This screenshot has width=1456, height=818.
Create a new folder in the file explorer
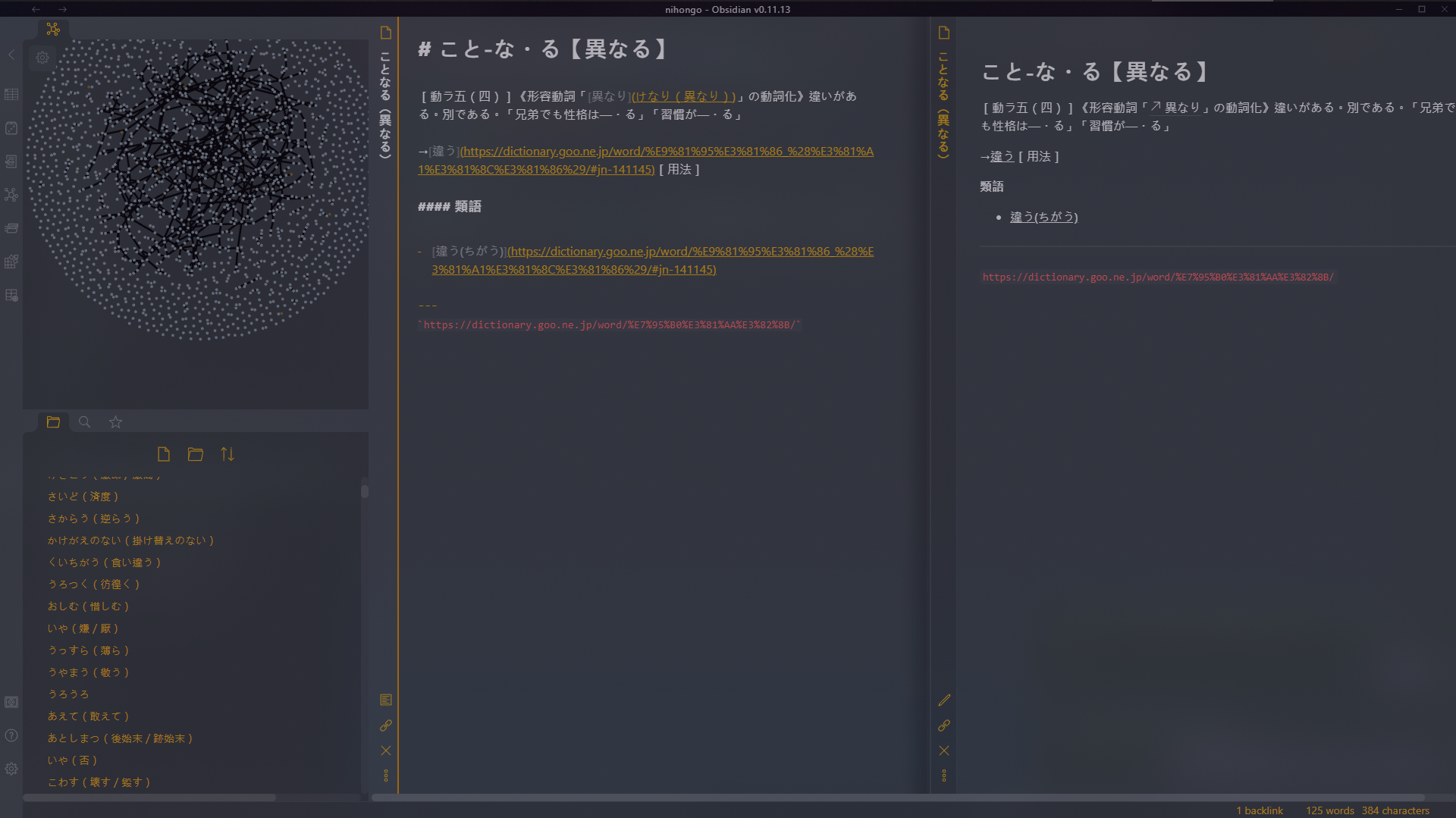(x=196, y=454)
